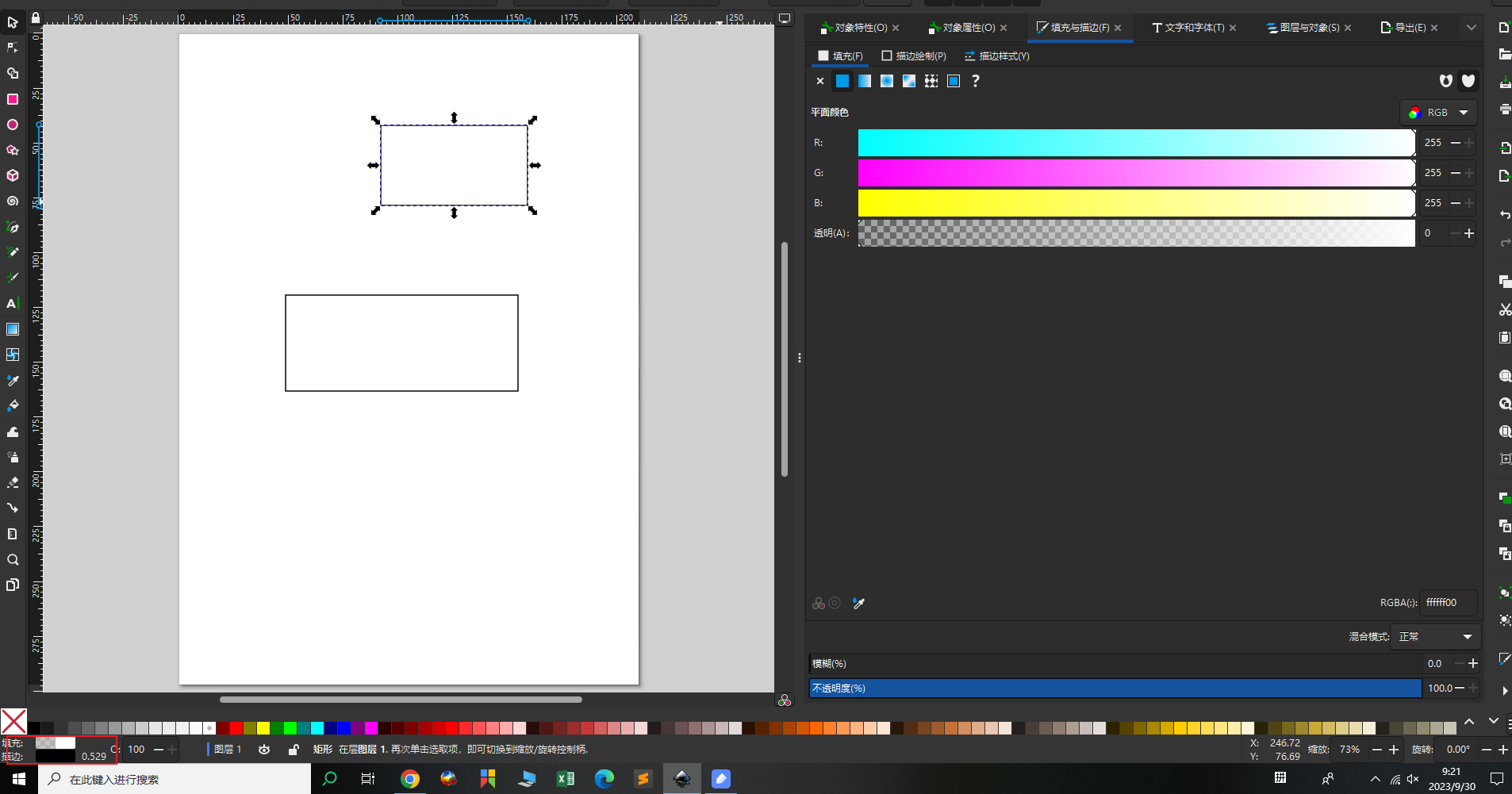
Task: Open the 图层与对象(S) panel tab
Action: [x=1303, y=28]
